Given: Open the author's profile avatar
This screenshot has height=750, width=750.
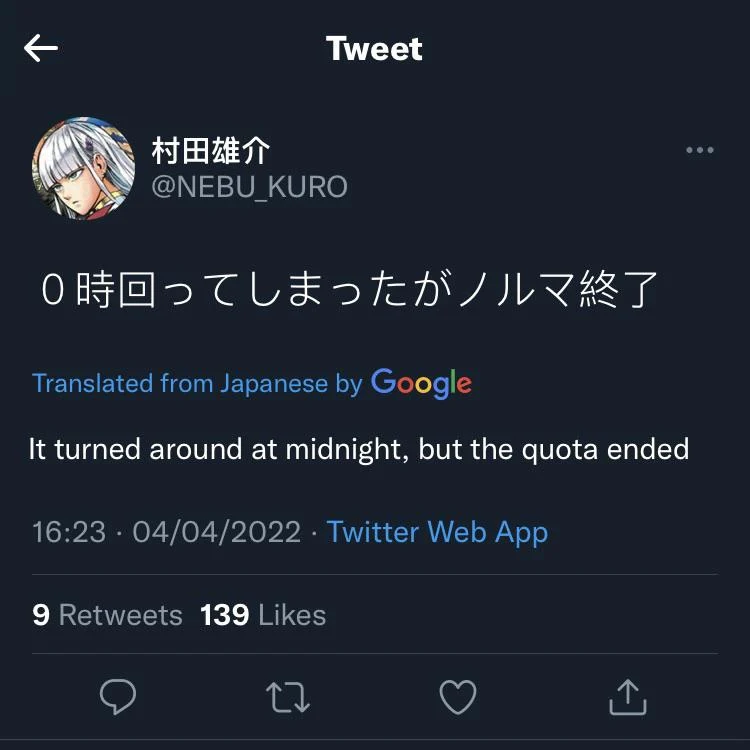Looking at the screenshot, I should pos(83,168).
